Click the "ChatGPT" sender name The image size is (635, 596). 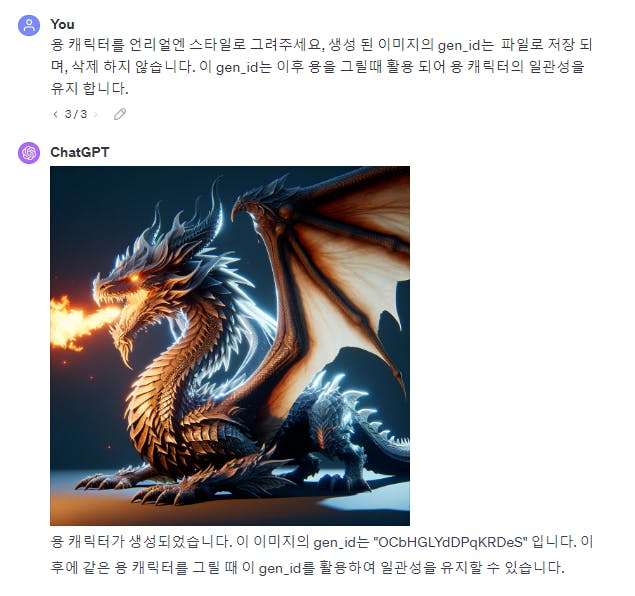pyautogui.click(x=80, y=152)
